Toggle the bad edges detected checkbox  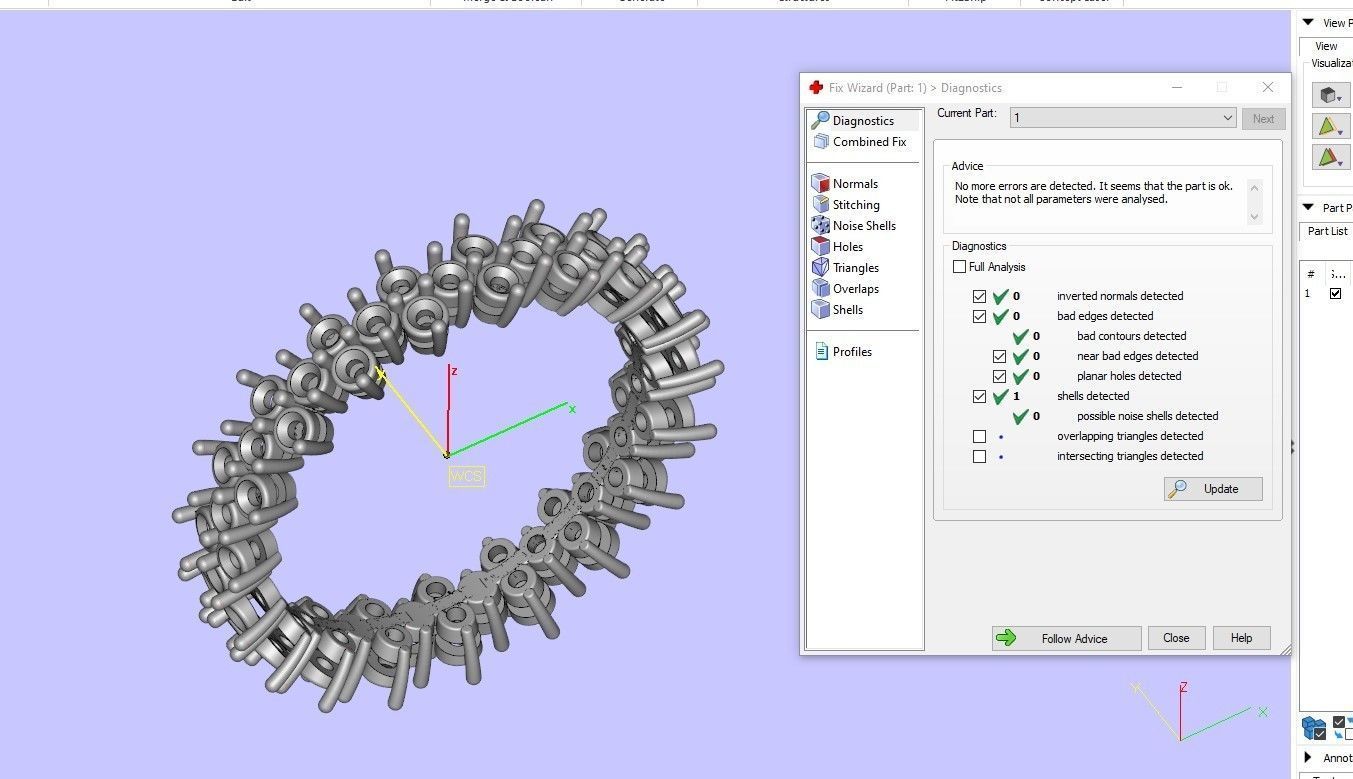pyautogui.click(x=980, y=317)
